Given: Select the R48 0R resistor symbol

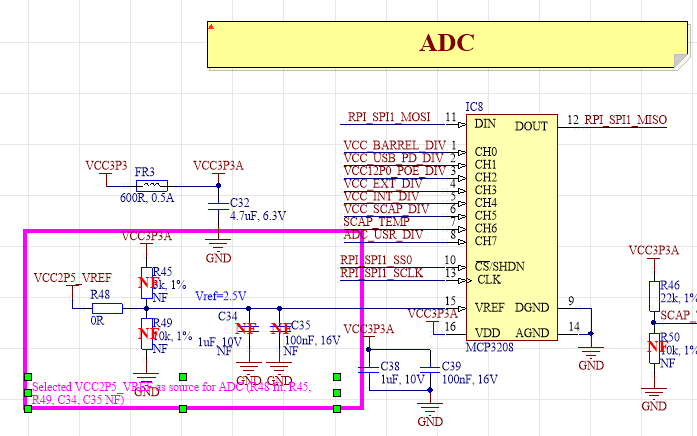Looking at the screenshot, I should tap(107, 308).
